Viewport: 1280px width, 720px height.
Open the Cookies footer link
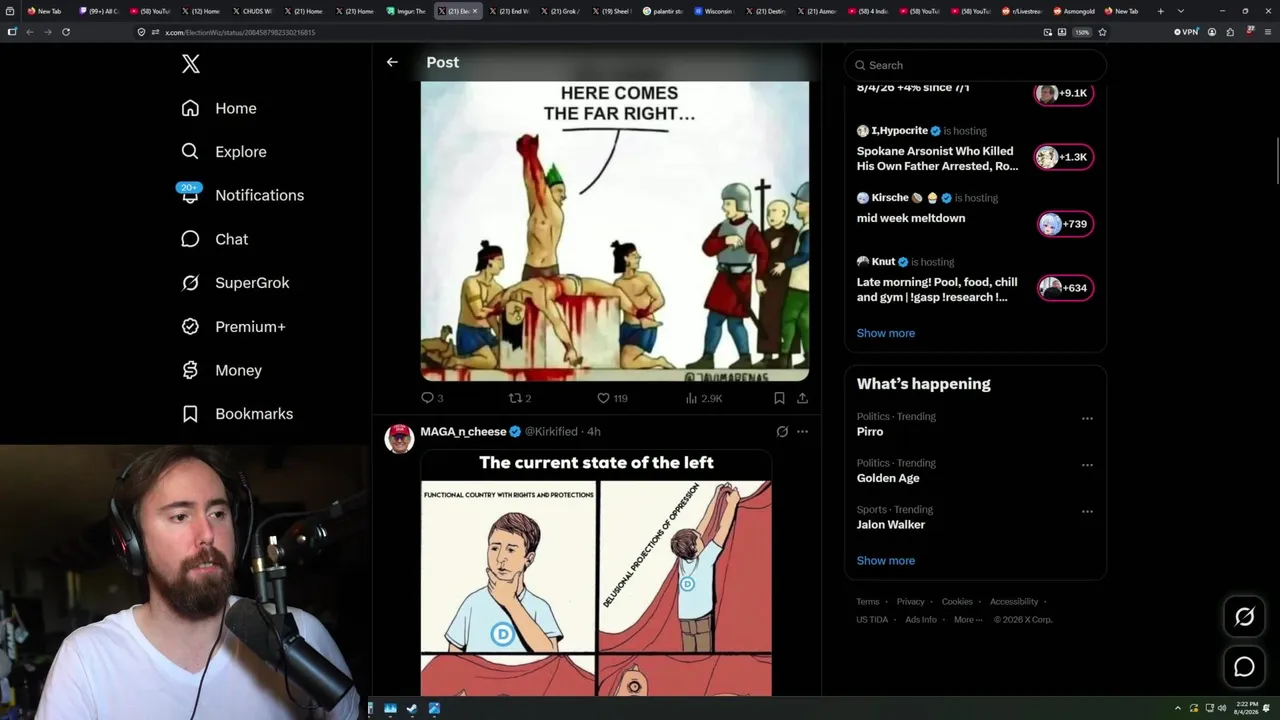click(x=957, y=602)
